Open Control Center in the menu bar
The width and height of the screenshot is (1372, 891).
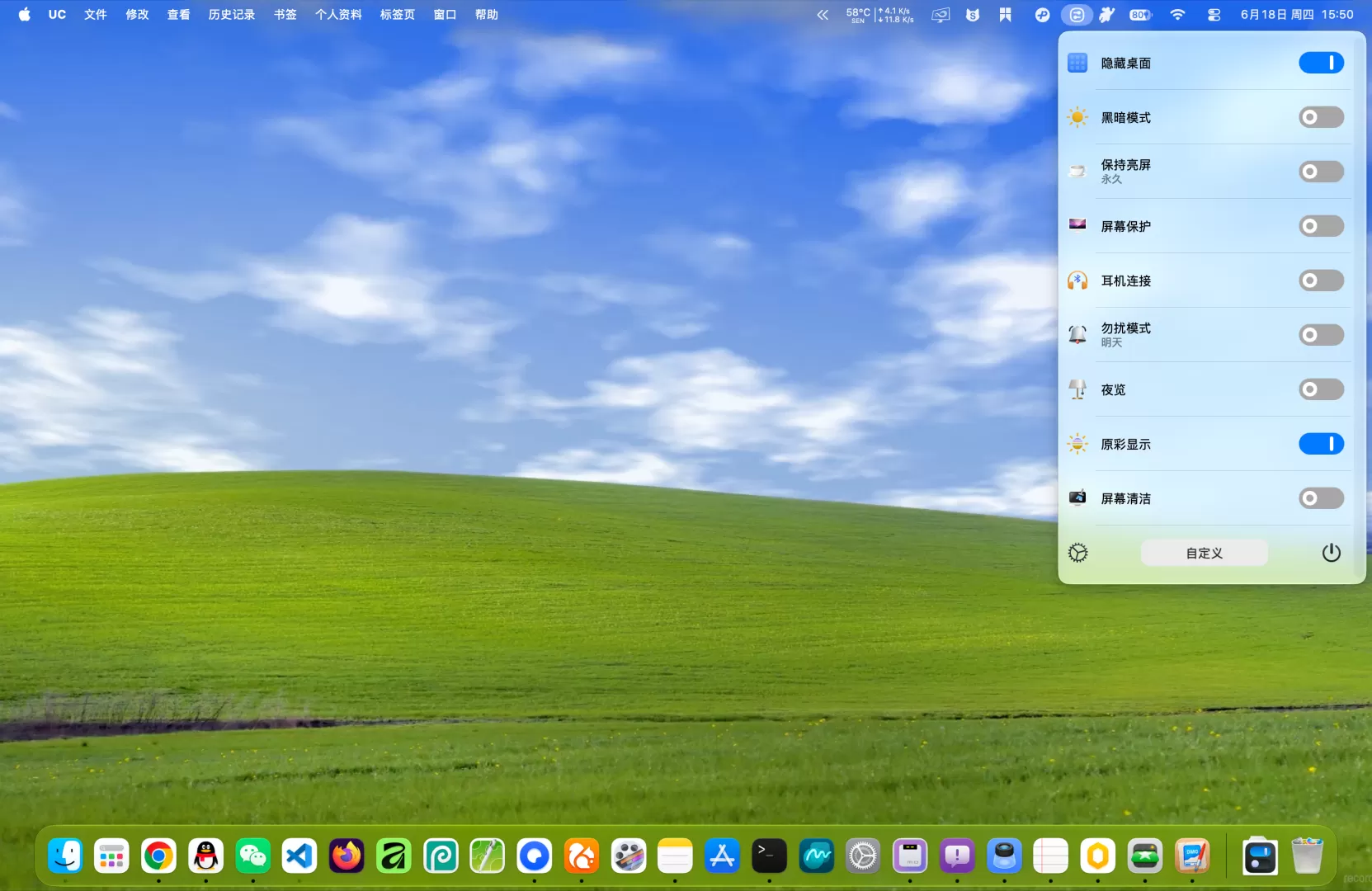[1214, 14]
